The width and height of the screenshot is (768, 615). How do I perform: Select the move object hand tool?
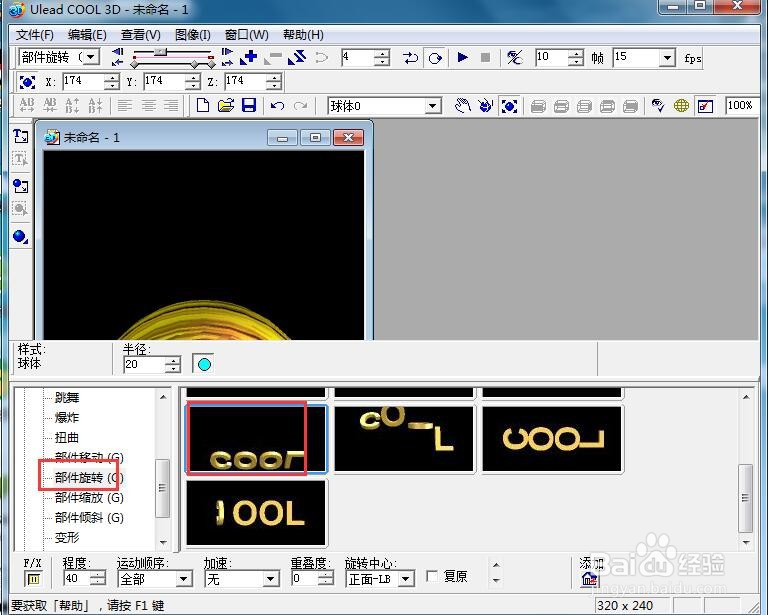click(462, 105)
